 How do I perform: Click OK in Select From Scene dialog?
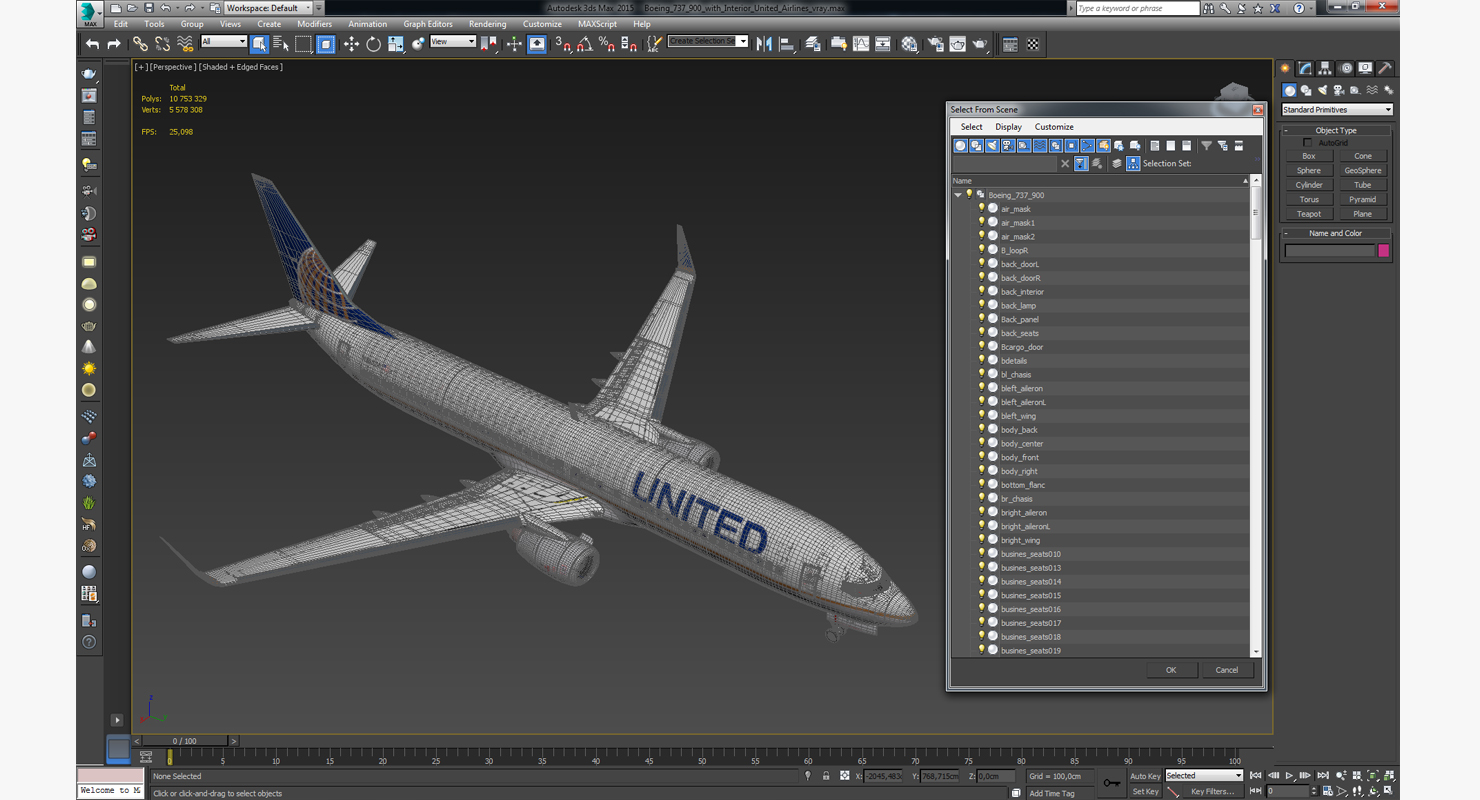(x=1171, y=670)
